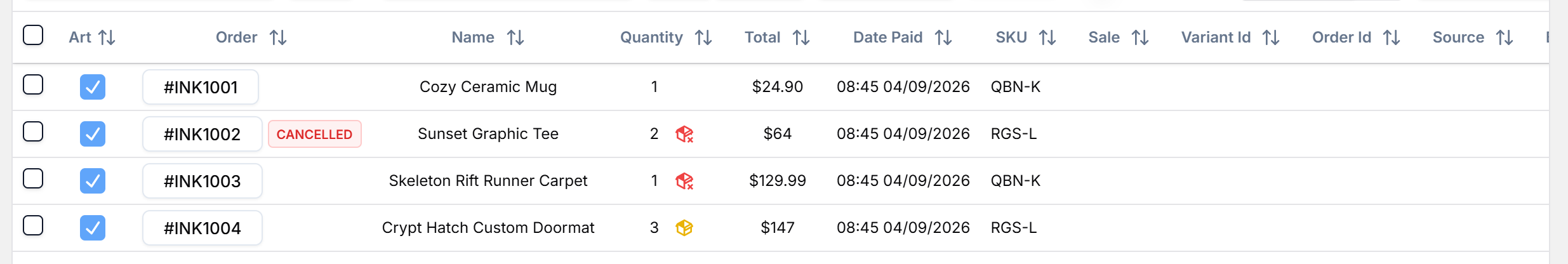The width and height of the screenshot is (1568, 264).
Task: Open order #INK1004 button
Action: (x=203, y=228)
